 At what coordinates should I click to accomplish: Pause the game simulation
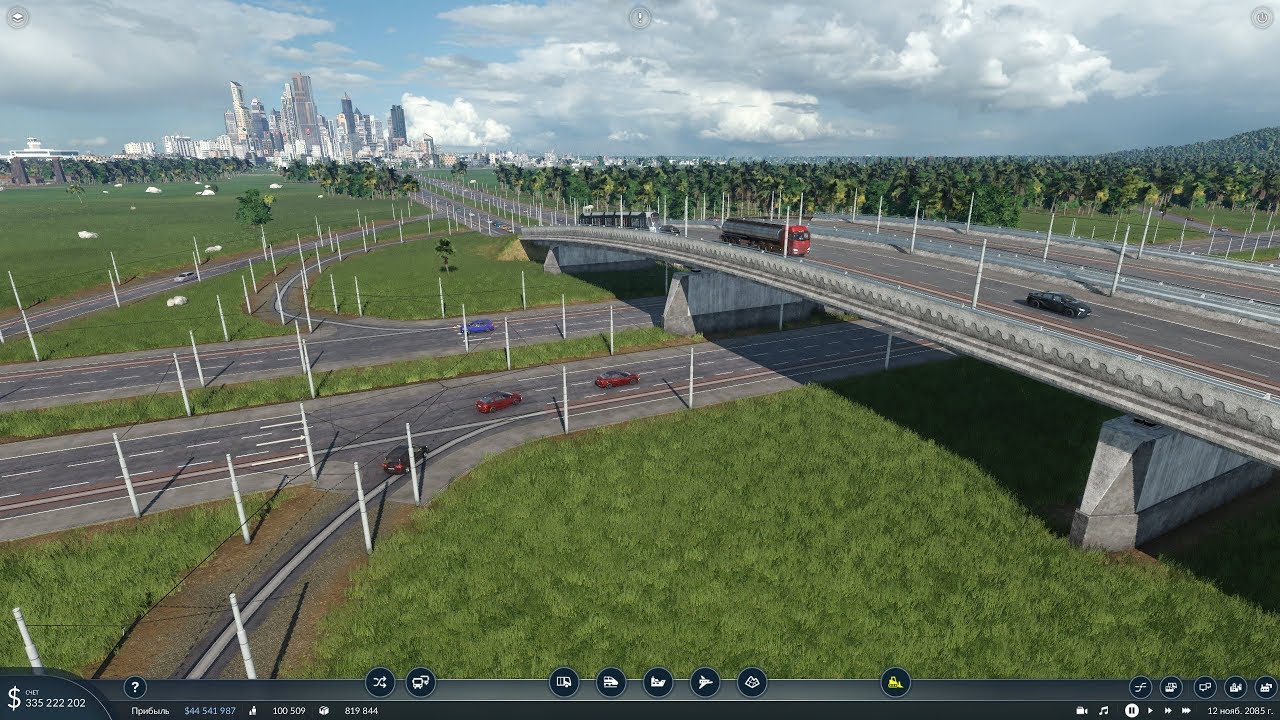[x=1131, y=710]
